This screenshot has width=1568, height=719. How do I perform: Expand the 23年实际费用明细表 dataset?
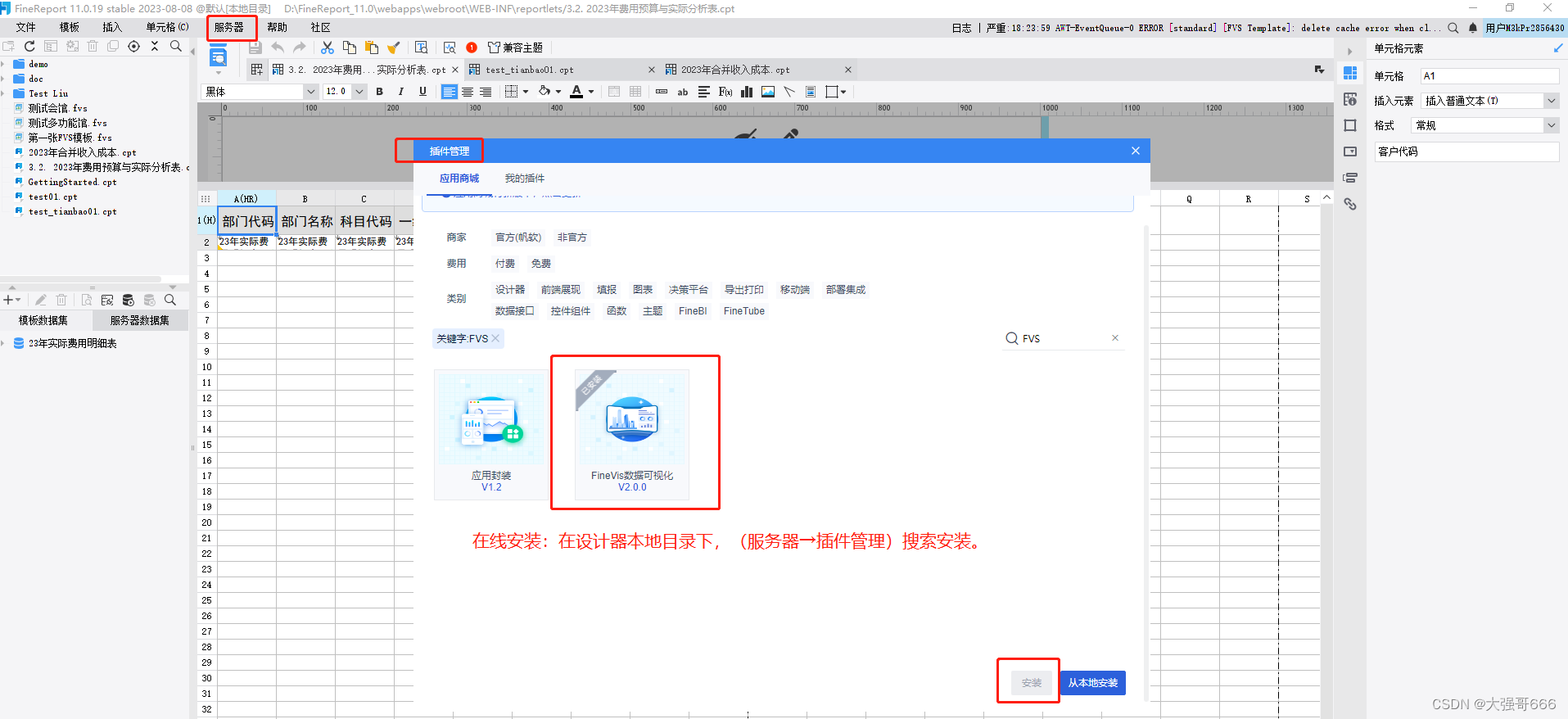tap(3, 343)
